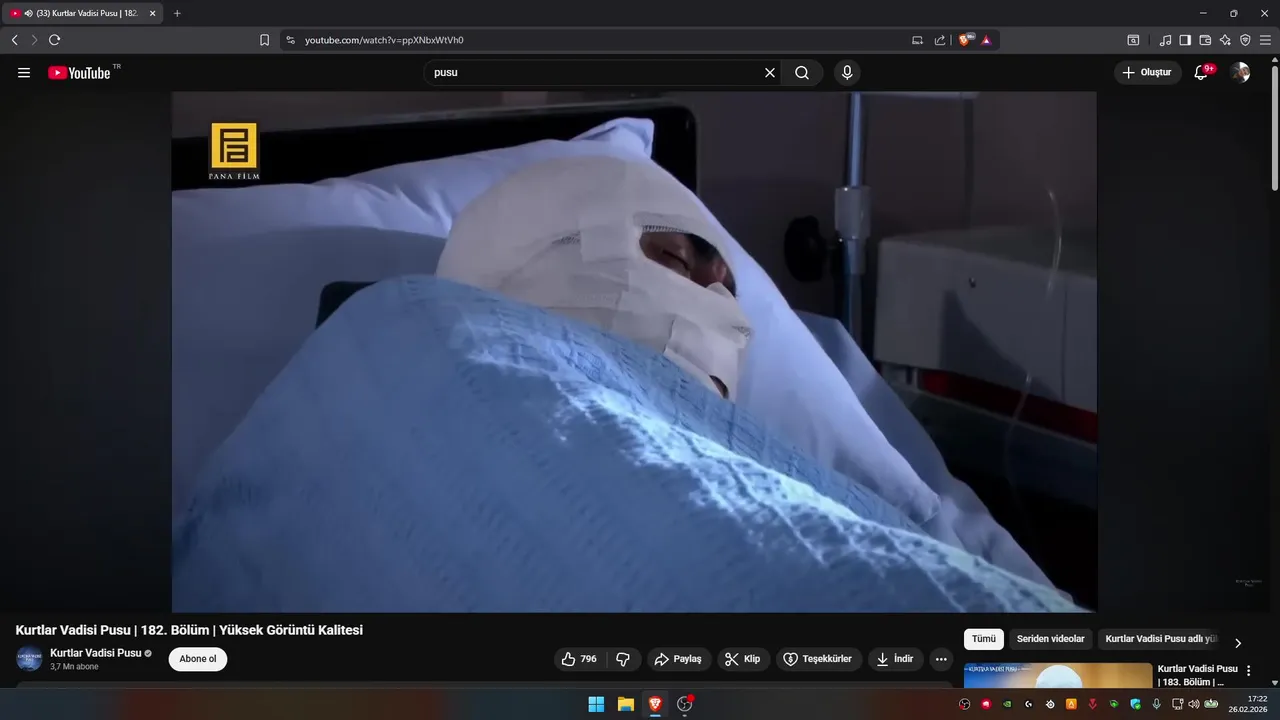Open more actions three-dot menu
Screen dimensions: 1280x720
[941, 659]
